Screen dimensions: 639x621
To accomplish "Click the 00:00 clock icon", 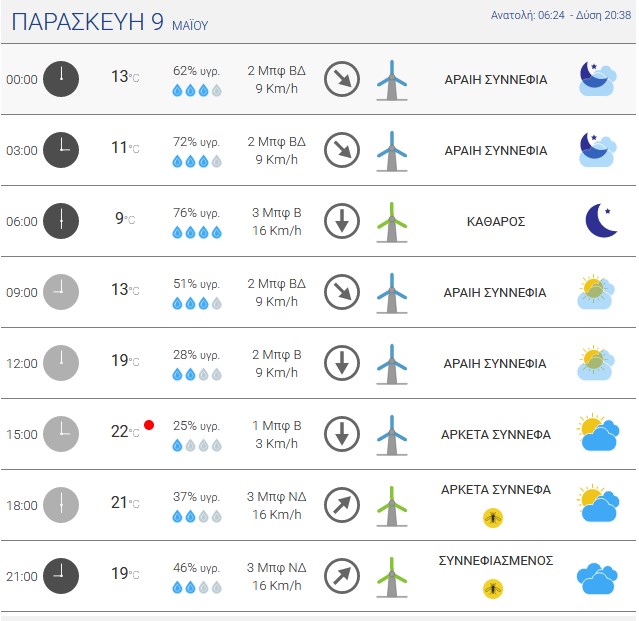I will click(x=61, y=79).
